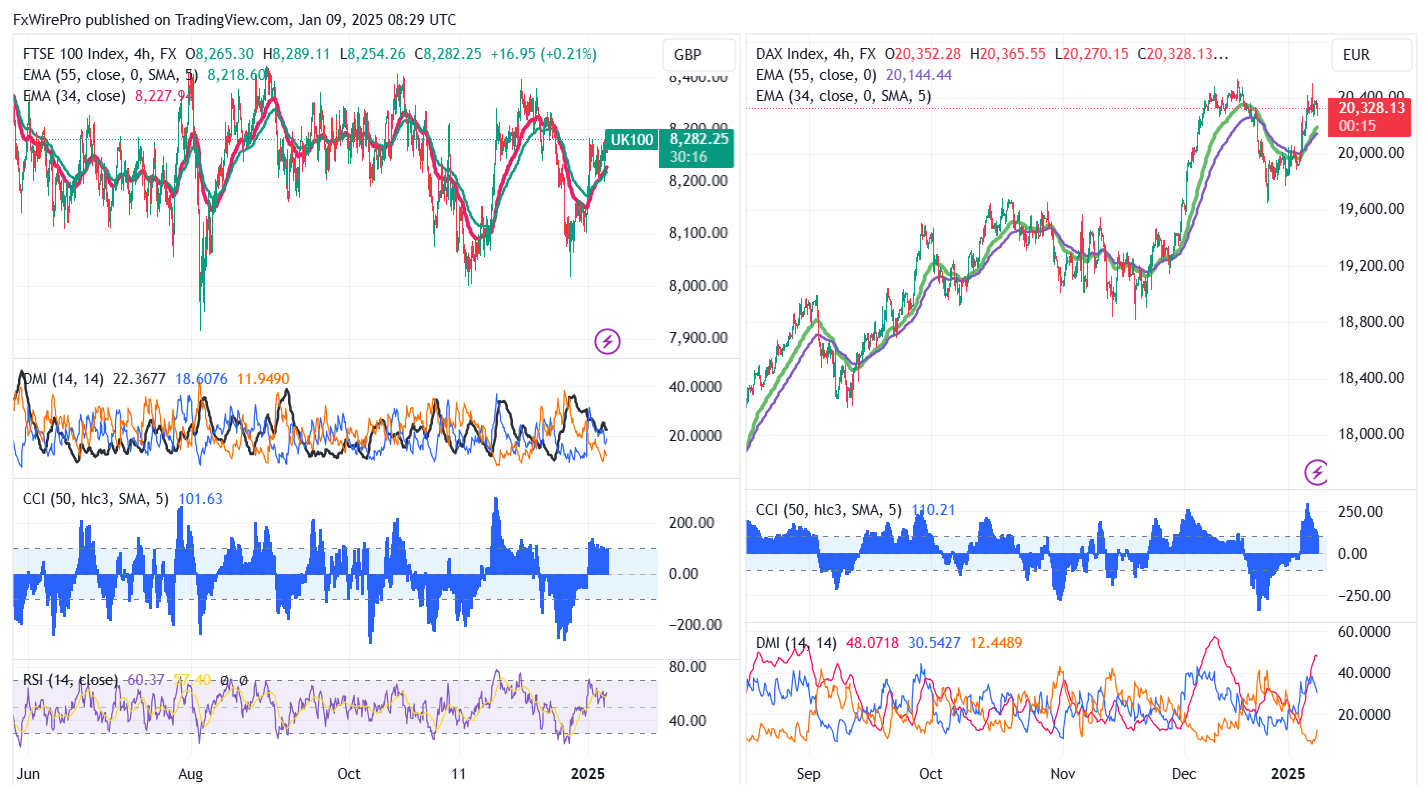The width and height of the screenshot is (1428, 785).
Task: Select the FTSE EMA (34, close) legend
Action: 74,95
